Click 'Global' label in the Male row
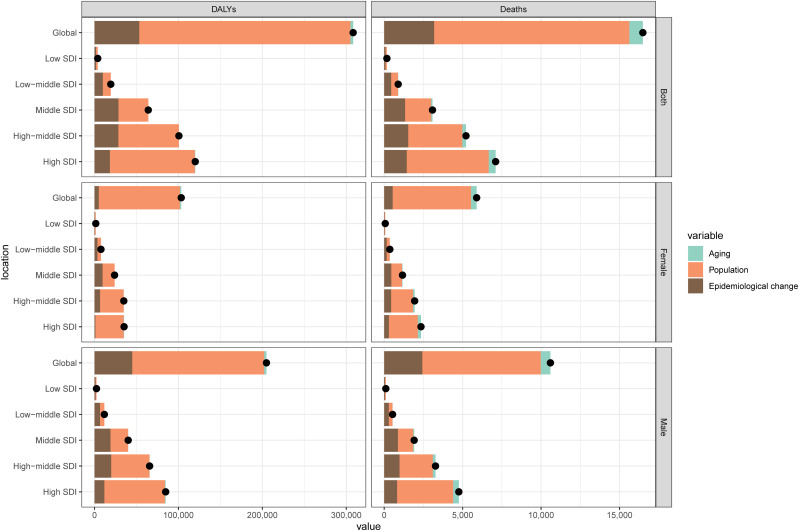 tap(64, 363)
